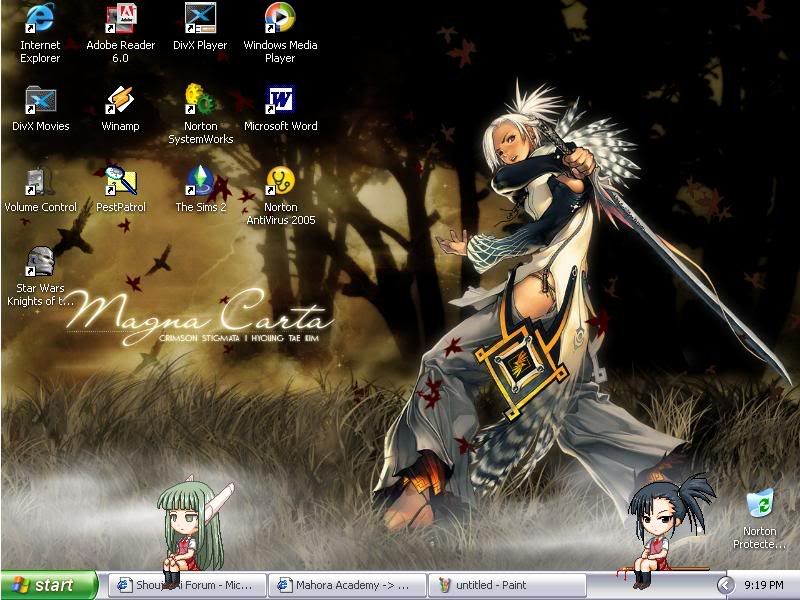
Task: Select Star Wars Knights desktop icon
Action: click(40, 262)
